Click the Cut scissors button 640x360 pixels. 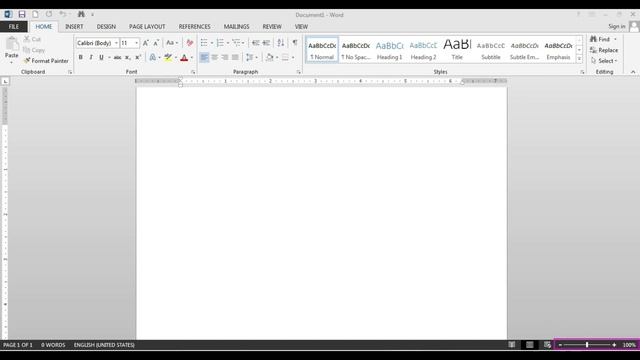[x=32, y=39]
